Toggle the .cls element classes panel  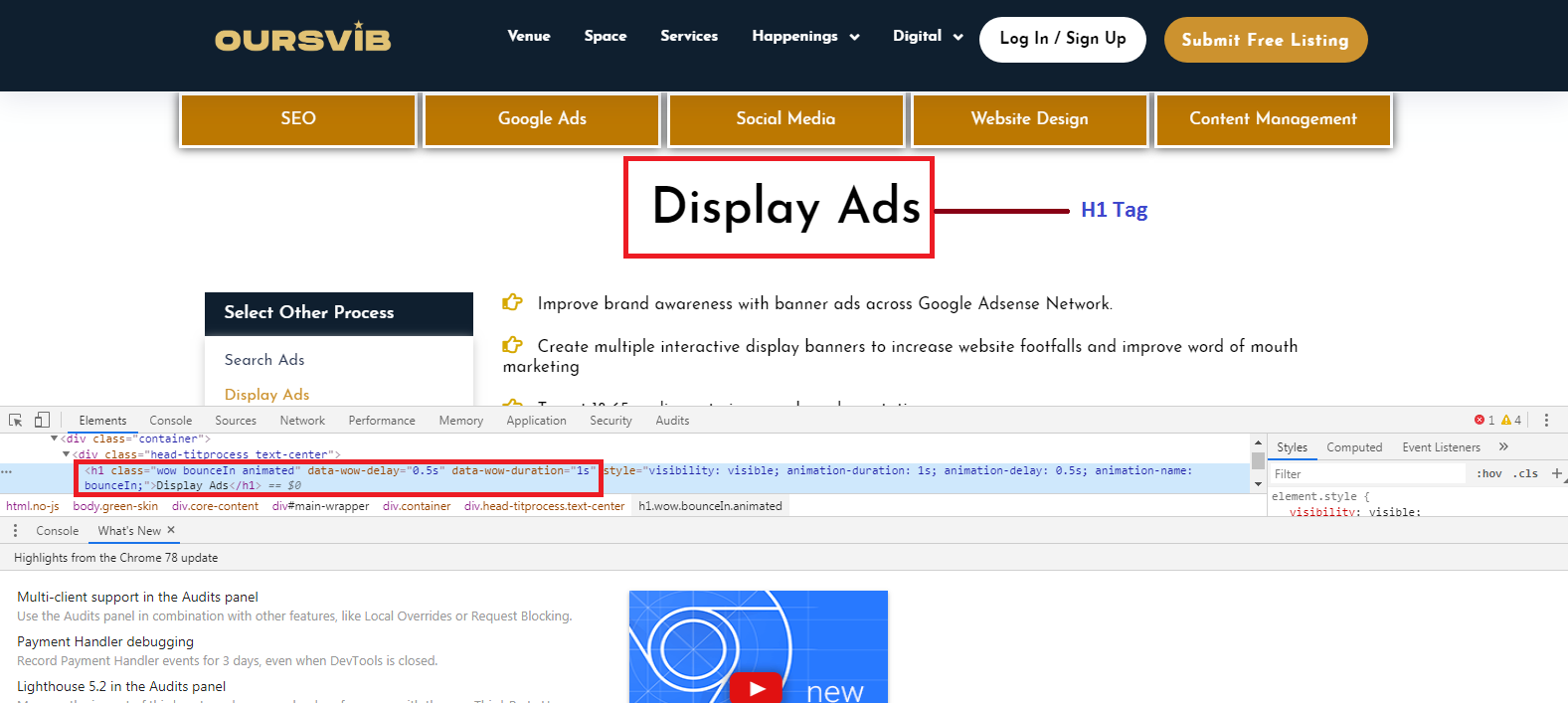coord(1525,474)
